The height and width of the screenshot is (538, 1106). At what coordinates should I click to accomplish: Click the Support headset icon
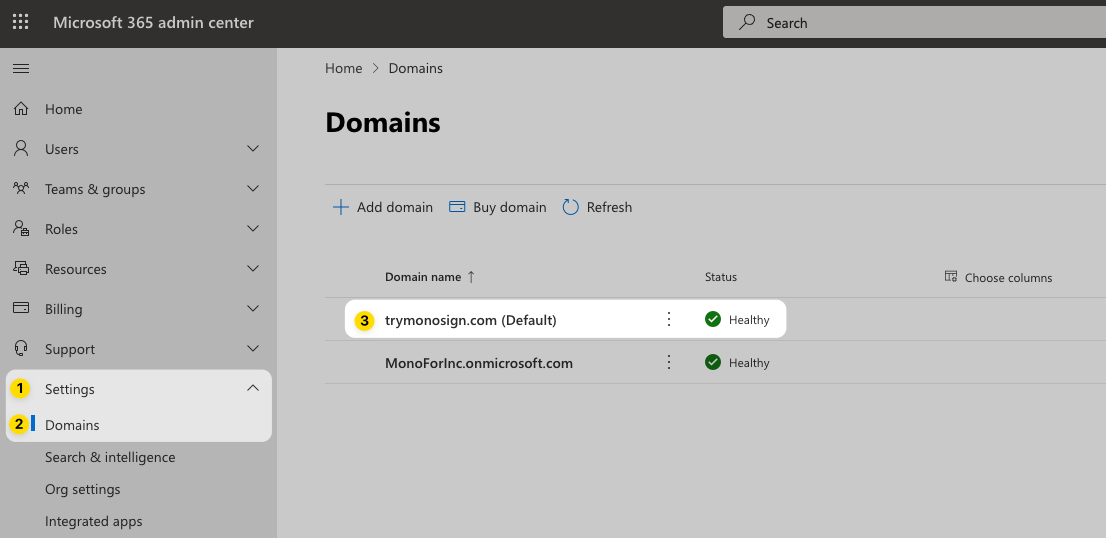(21, 349)
